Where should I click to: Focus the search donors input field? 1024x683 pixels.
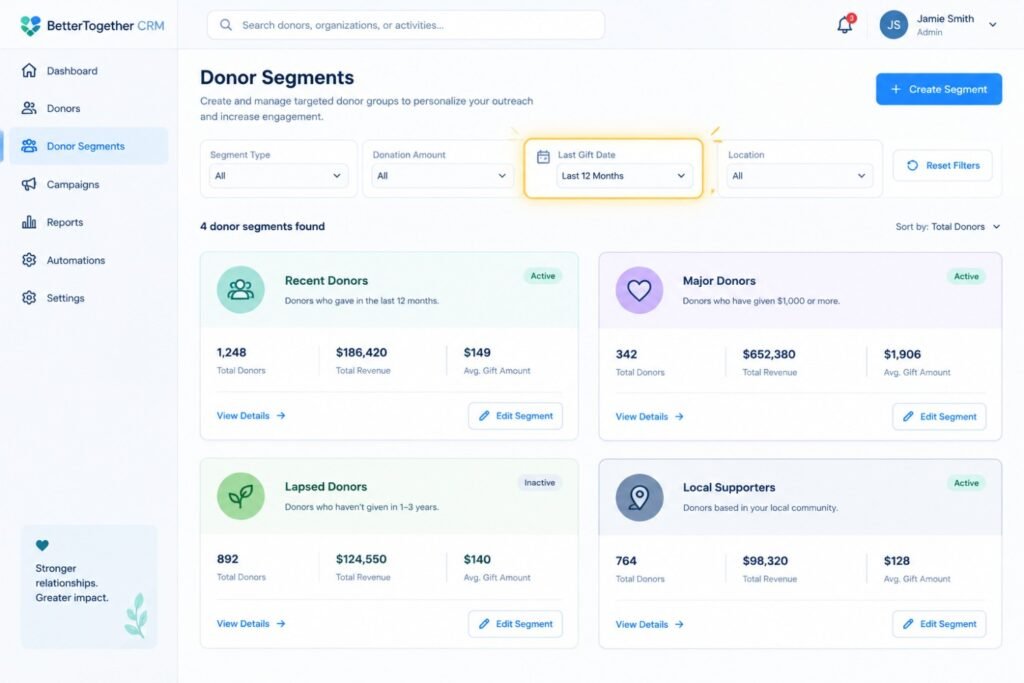[406, 25]
